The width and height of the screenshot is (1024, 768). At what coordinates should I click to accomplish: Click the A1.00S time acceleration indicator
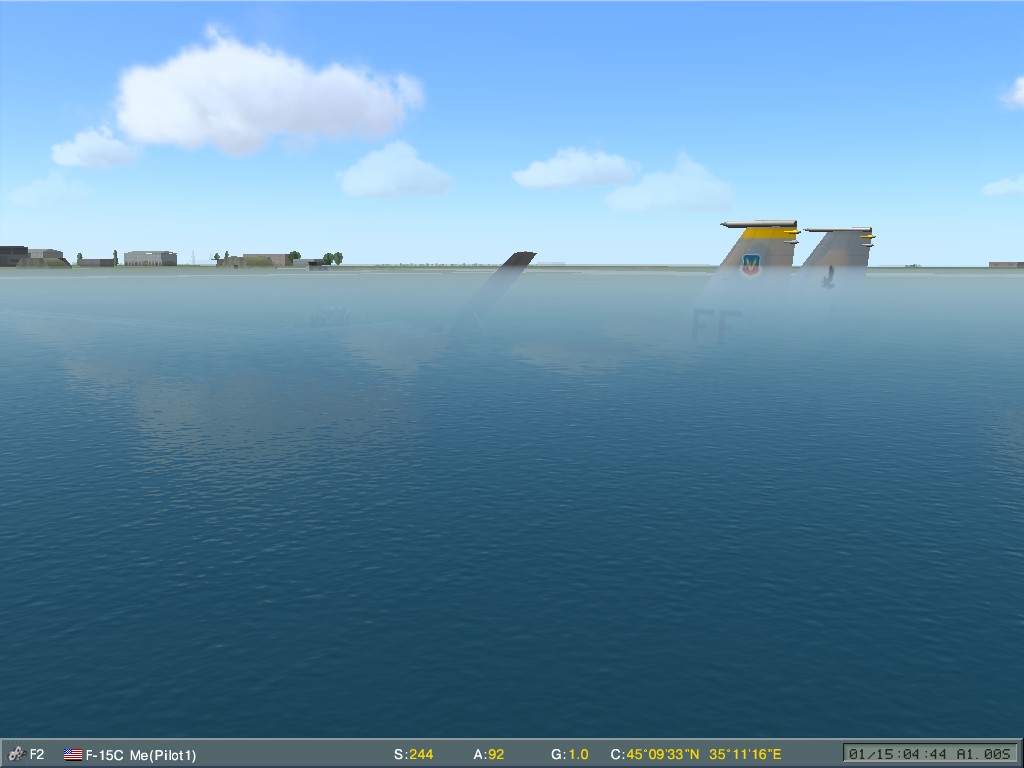click(984, 754)
